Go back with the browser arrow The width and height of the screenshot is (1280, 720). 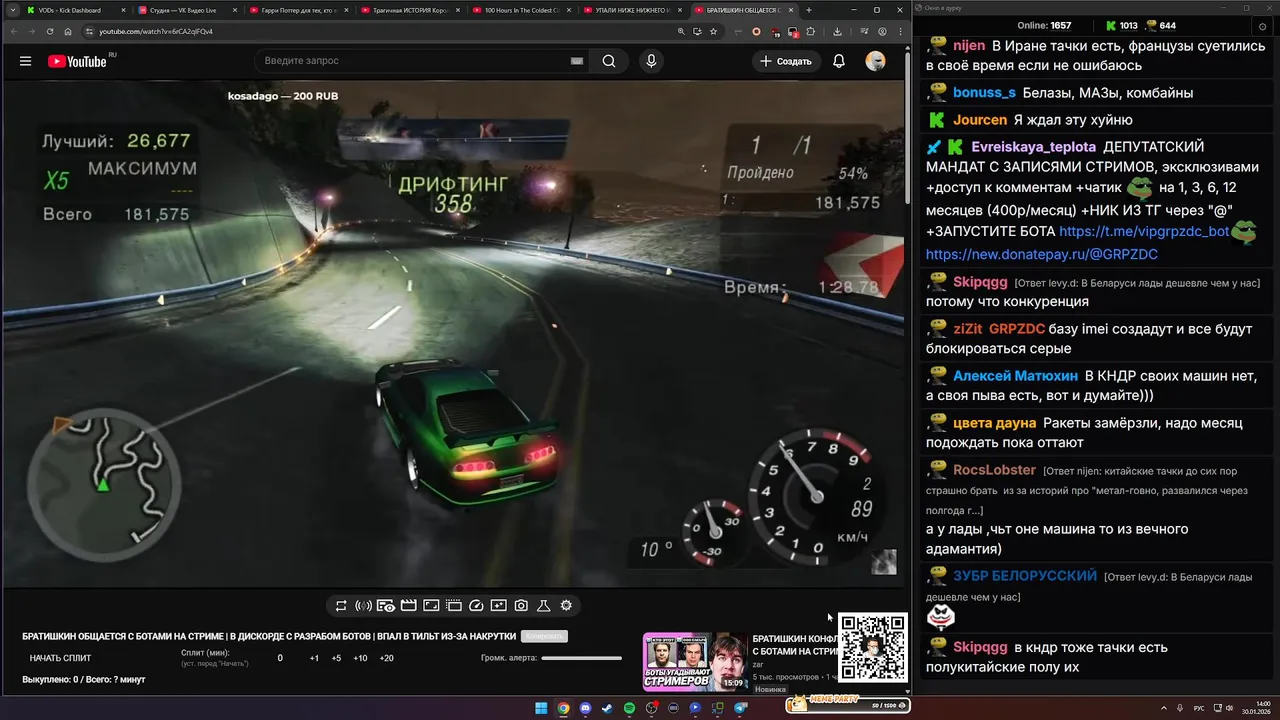point(13,31)
